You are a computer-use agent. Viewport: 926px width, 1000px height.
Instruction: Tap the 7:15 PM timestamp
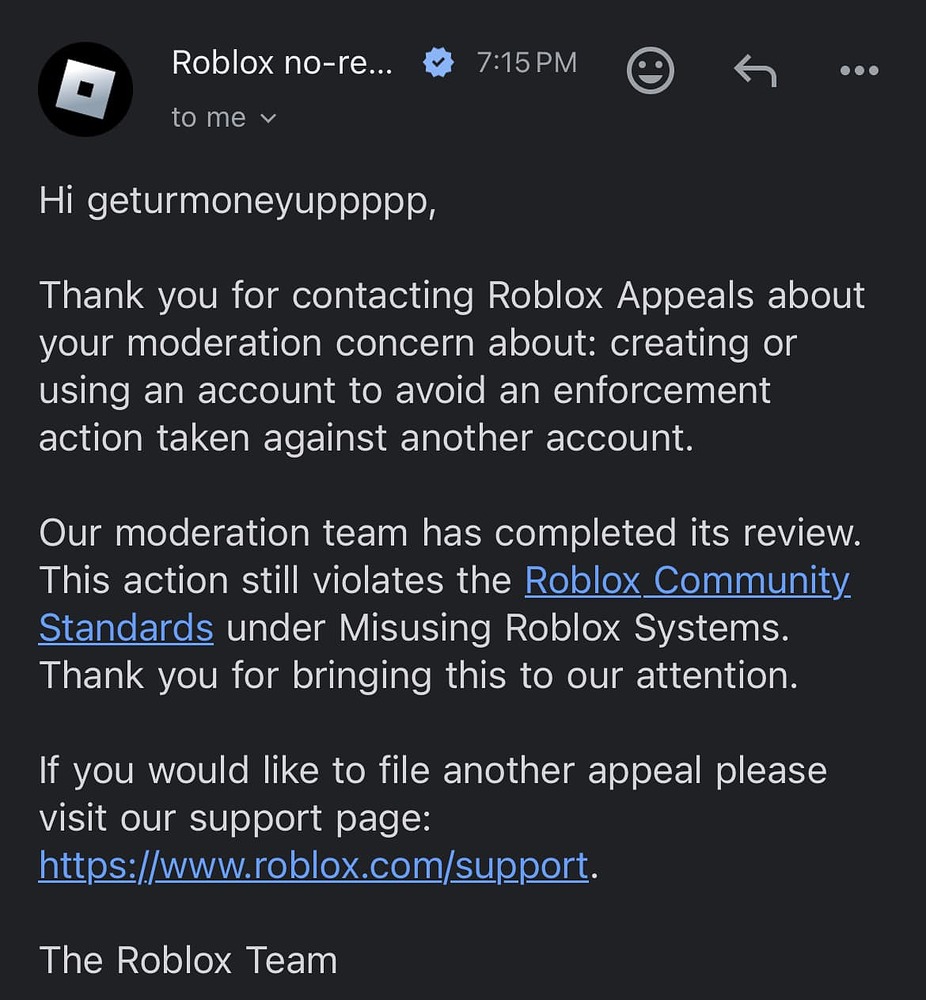tap(527, 63)
